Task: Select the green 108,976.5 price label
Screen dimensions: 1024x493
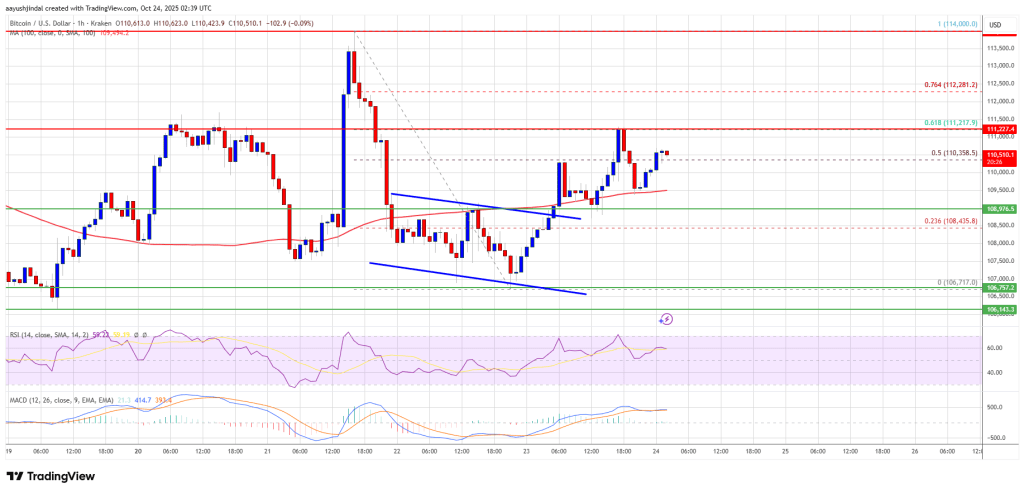Action: point(999,210)
